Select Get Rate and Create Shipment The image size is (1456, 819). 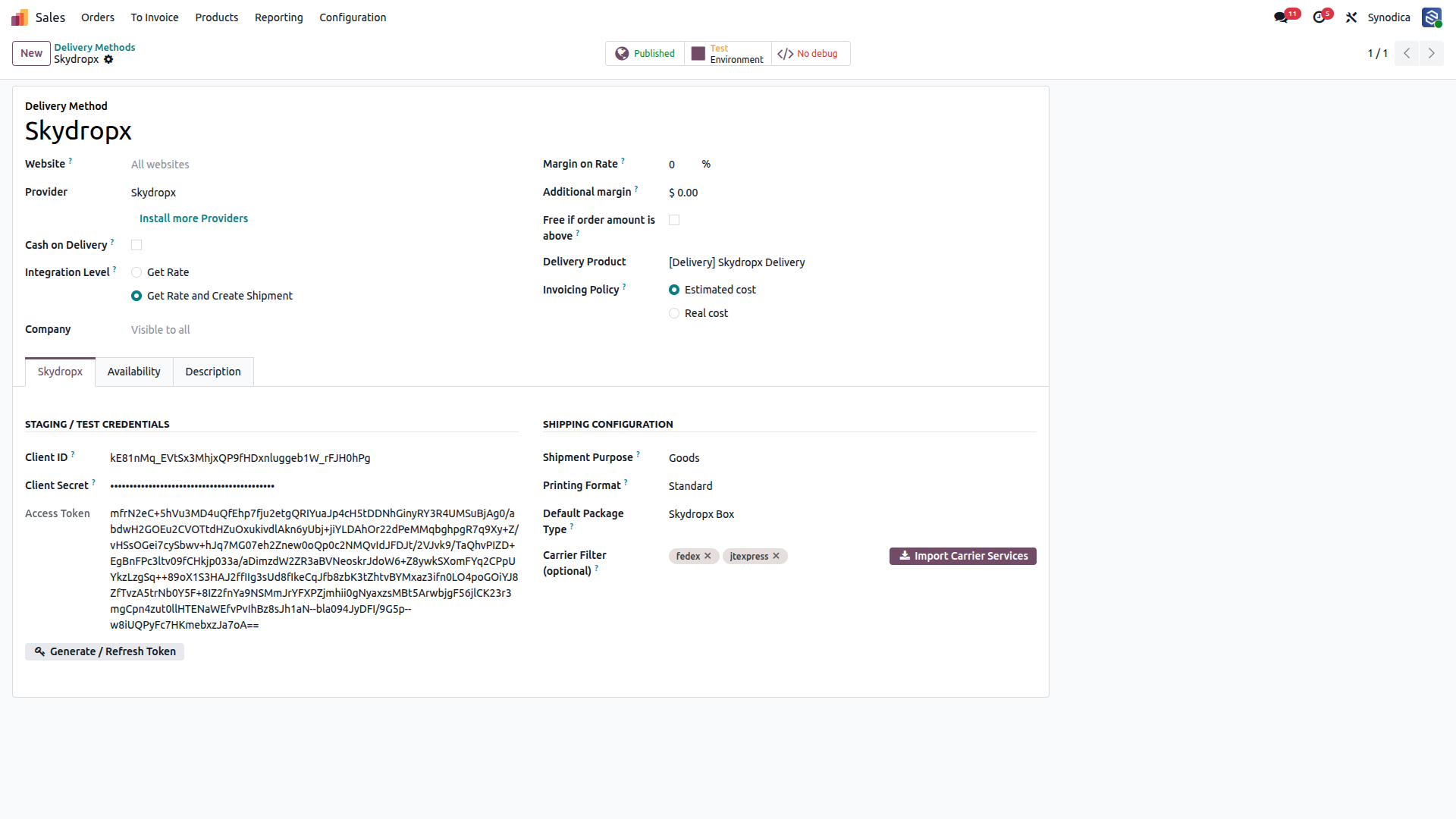point(136,296)
